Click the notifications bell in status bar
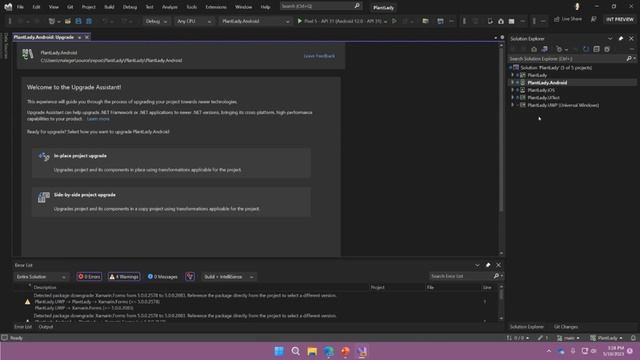The width and height of the screenshot is (640, 360). [633, 338]
